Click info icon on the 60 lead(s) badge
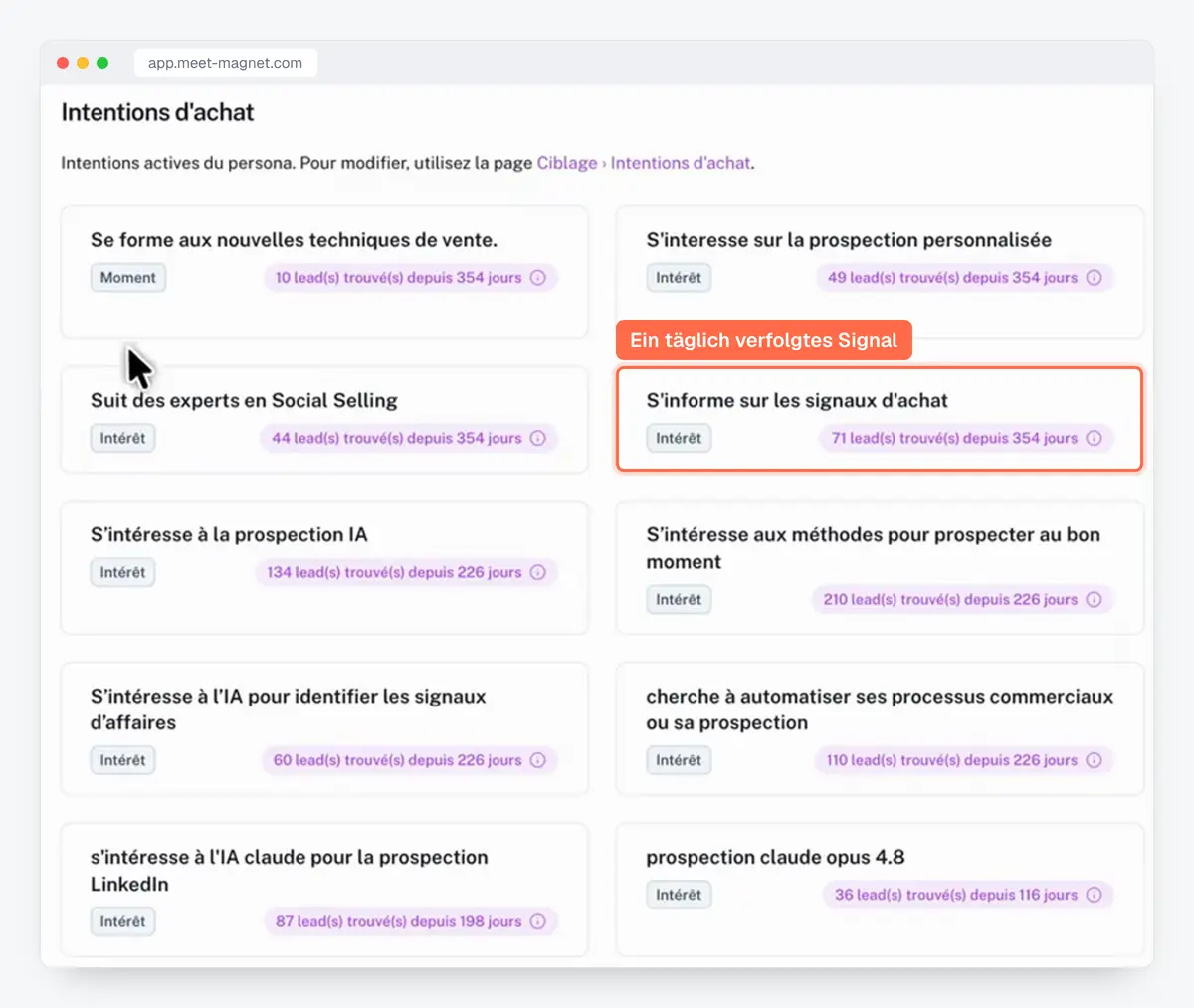The width and height of the screenshot is (1194, 1008). coord(538,760)
